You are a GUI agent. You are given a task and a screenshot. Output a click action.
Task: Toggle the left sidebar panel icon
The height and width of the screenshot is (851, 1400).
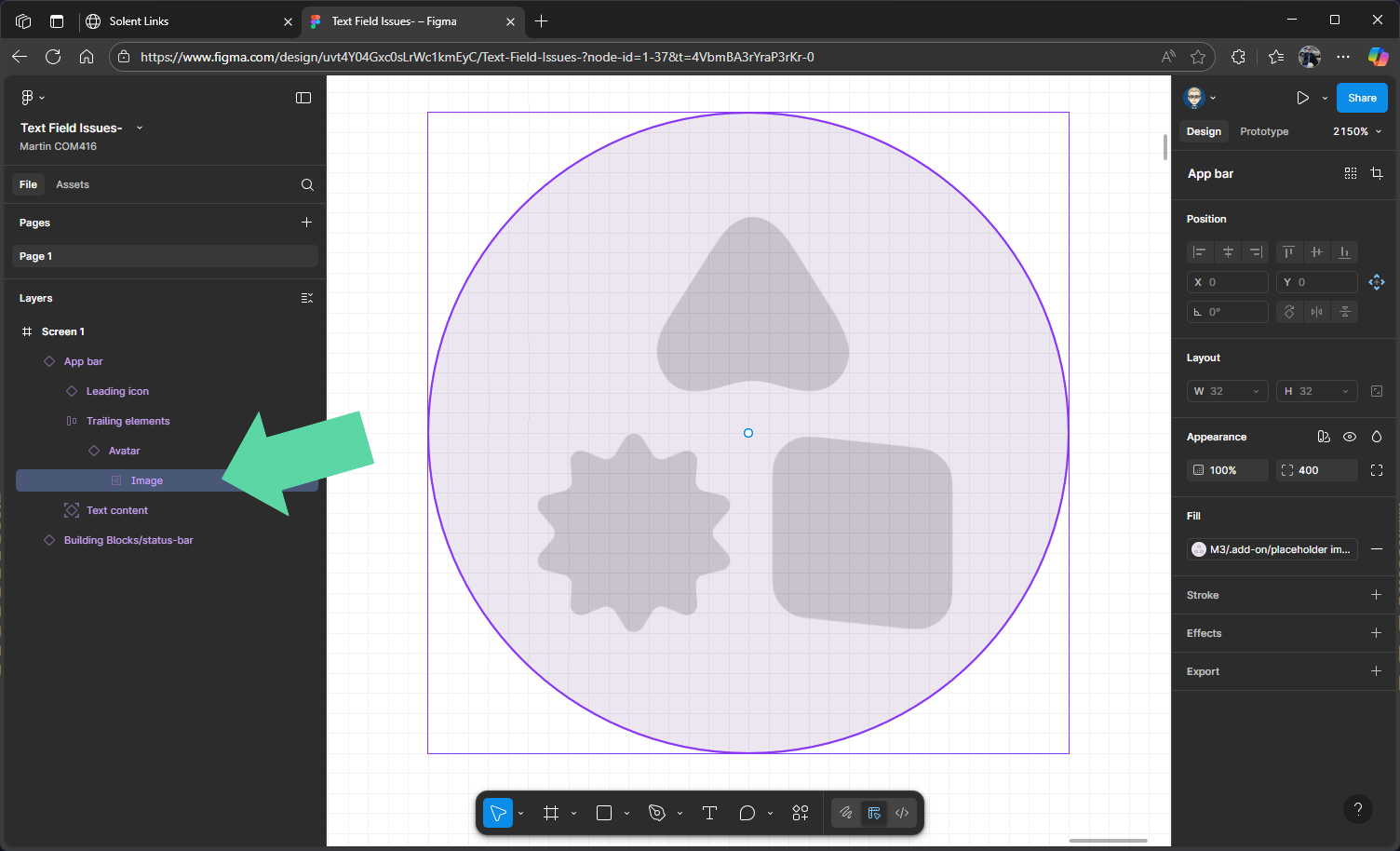point(303,98)
